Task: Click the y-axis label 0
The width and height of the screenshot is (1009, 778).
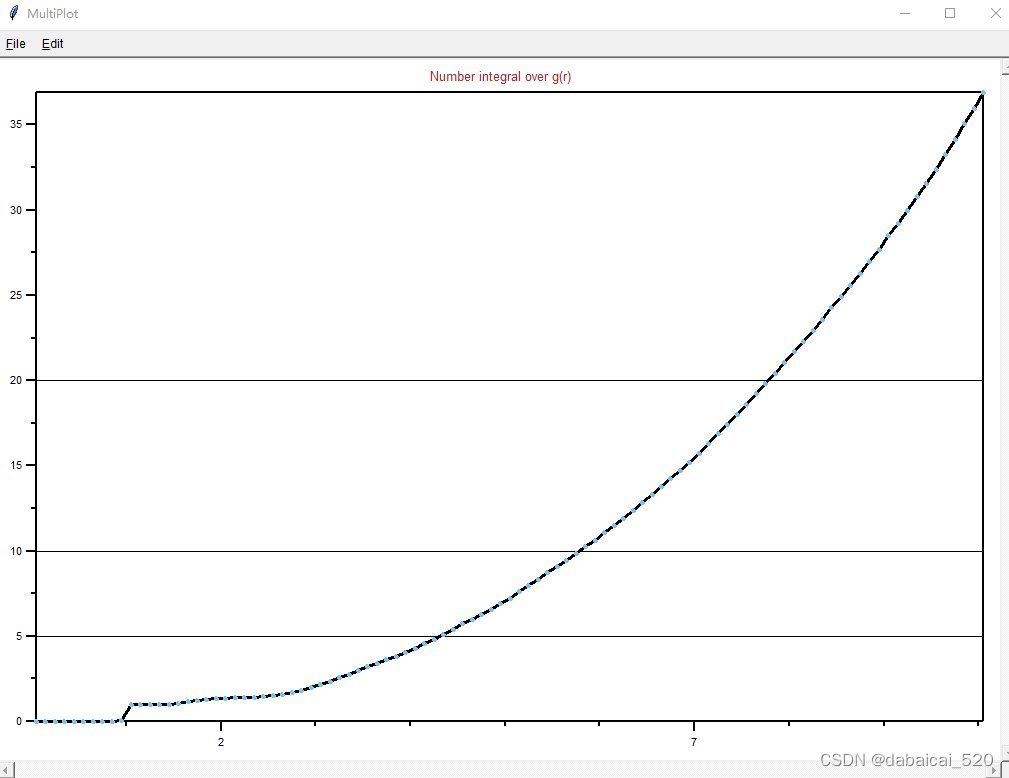Action: 19,721
